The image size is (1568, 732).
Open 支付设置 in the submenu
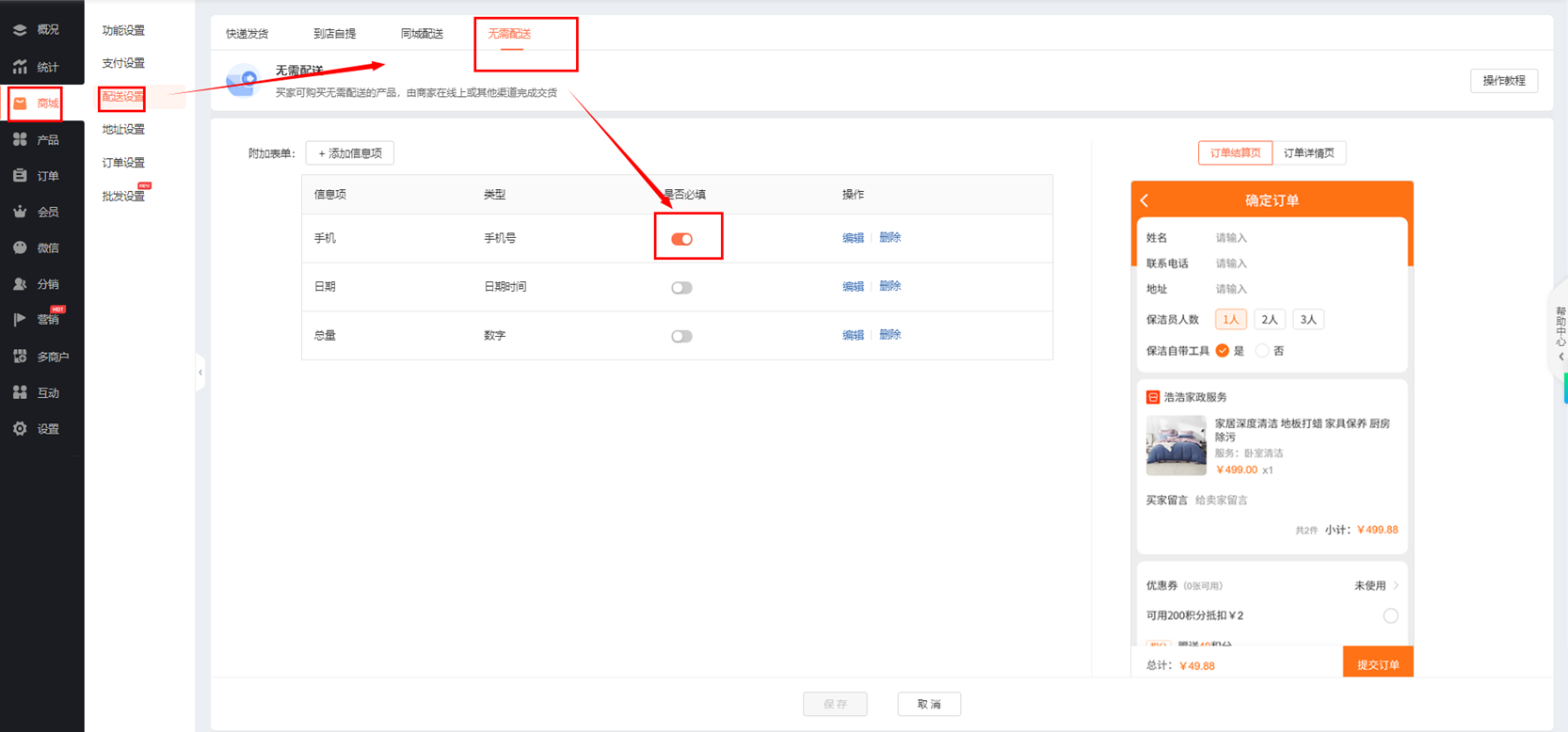click(x=123, y=63)
